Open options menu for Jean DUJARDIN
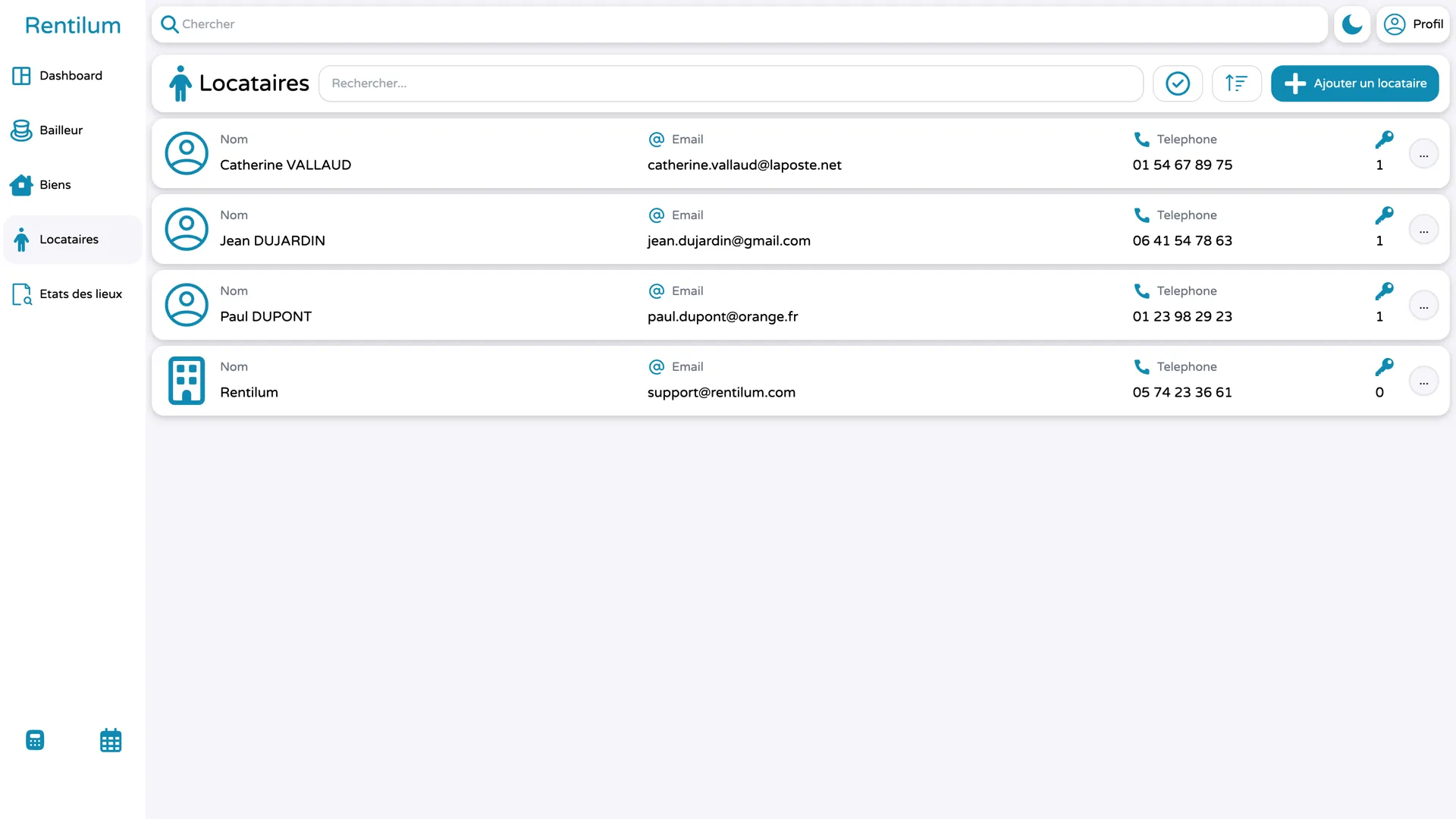The width and height of the screenshot is (1456, 819). [x=1423, y=230]
